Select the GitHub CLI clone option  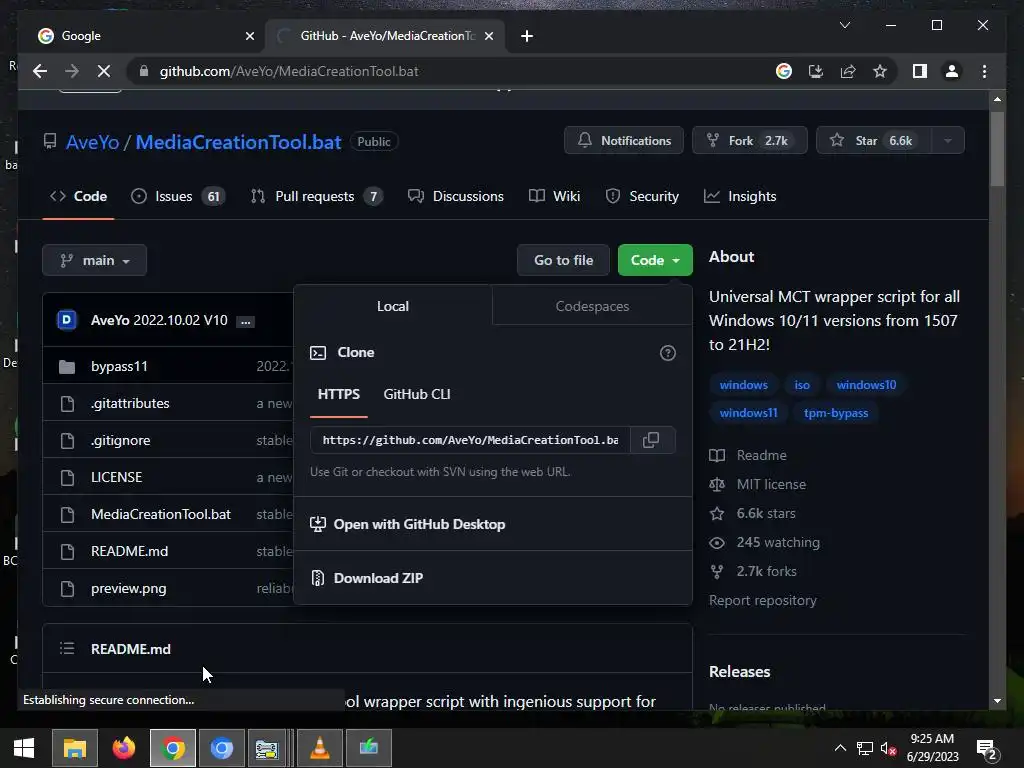pyautogui.click(x=417, y=394)
